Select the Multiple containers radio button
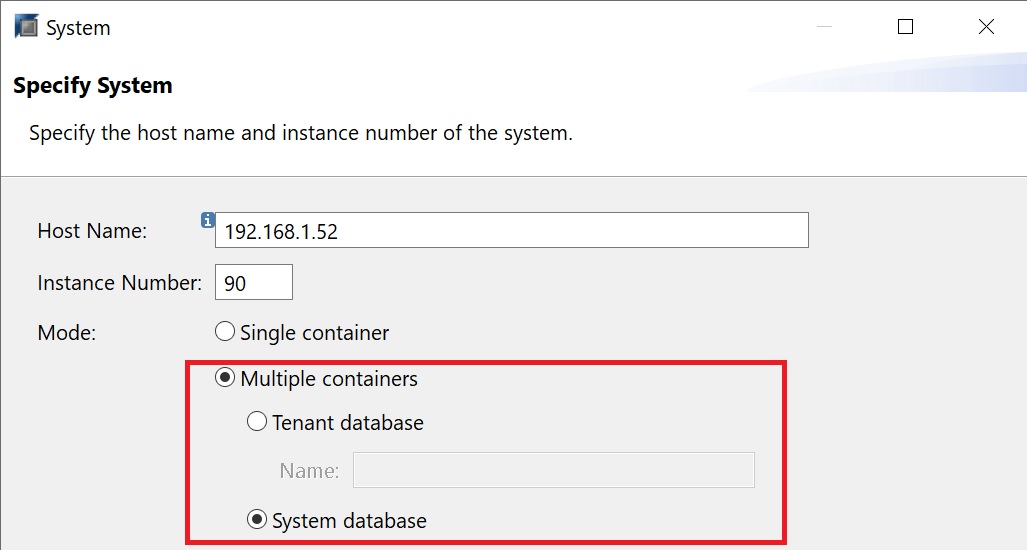 point(225,378)
